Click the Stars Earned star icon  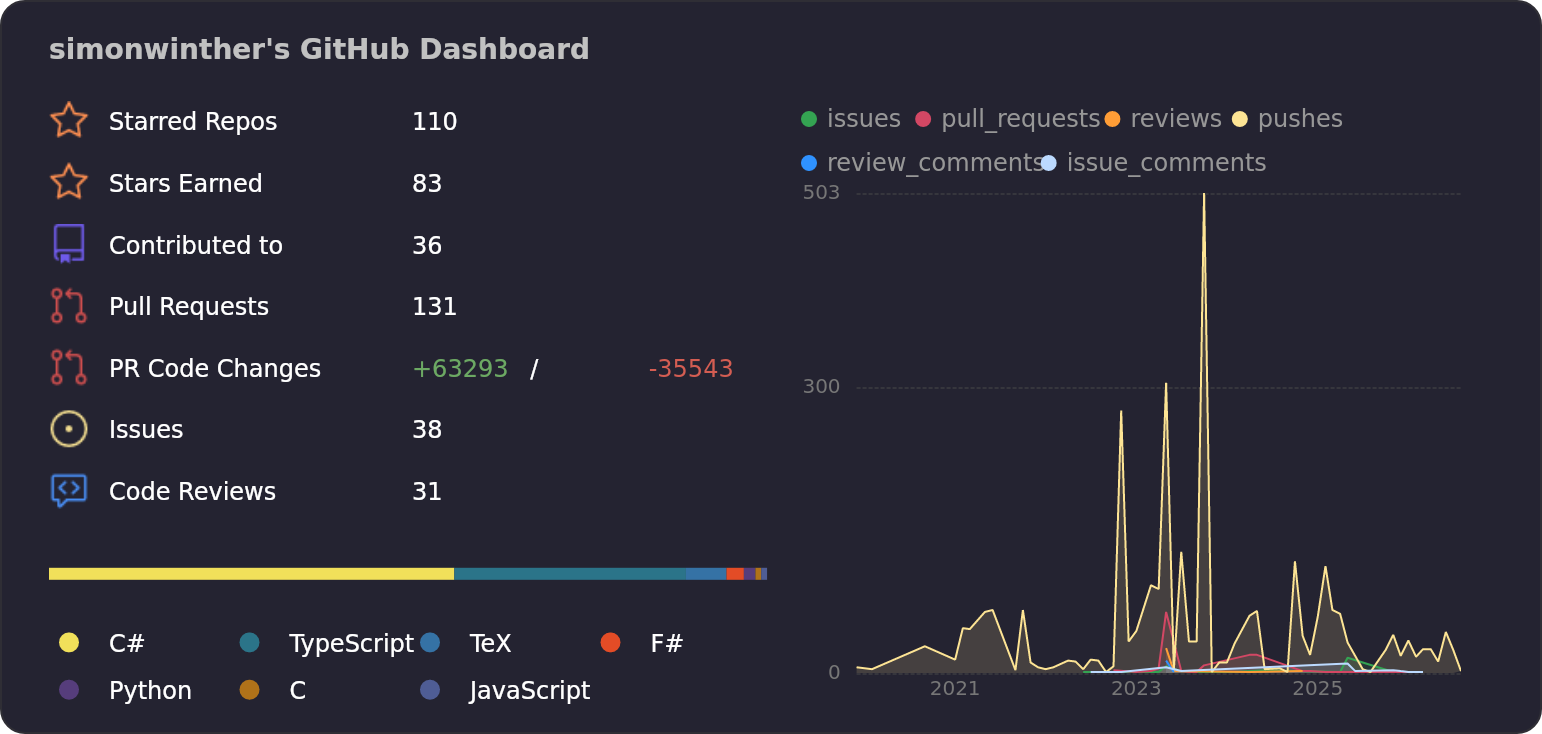point(69,183)
